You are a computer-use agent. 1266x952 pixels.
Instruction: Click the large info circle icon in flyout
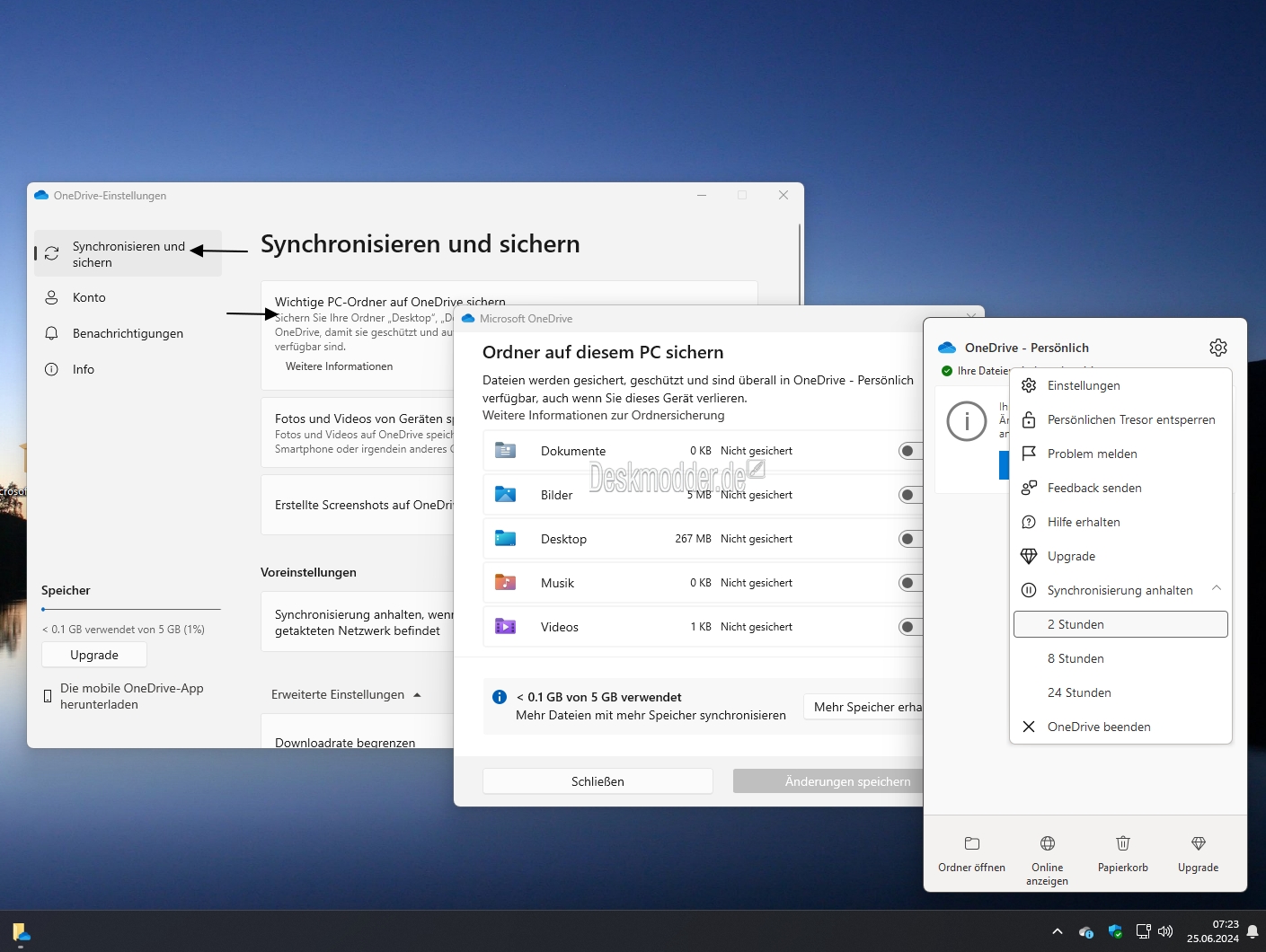[967, 420]
